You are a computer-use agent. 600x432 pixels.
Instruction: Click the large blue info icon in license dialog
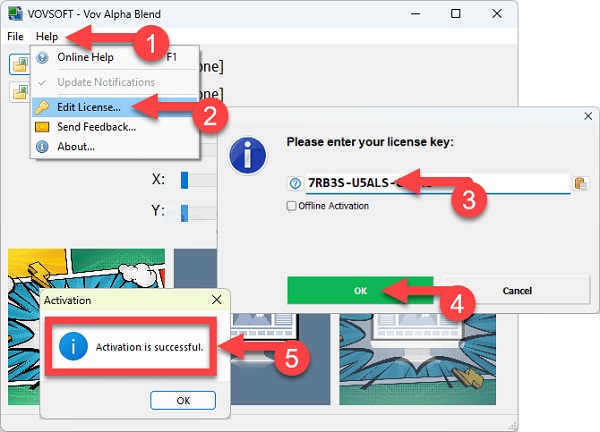[x=248, y=156]
